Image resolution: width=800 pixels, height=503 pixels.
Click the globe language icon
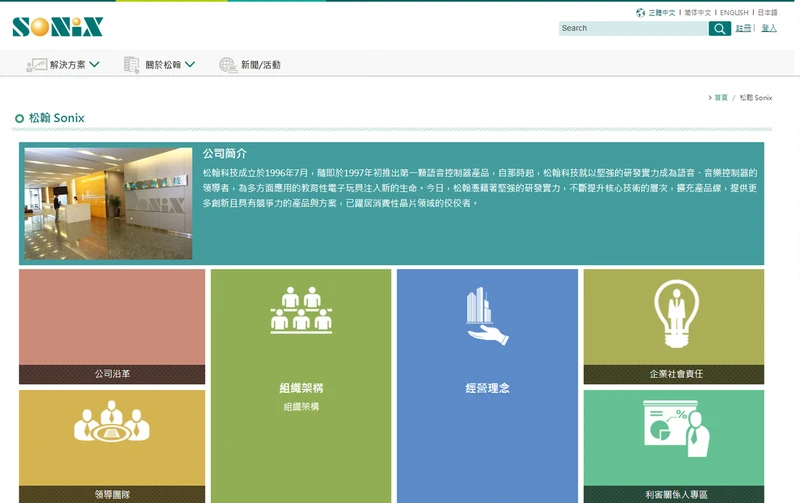tap(640, 13)
